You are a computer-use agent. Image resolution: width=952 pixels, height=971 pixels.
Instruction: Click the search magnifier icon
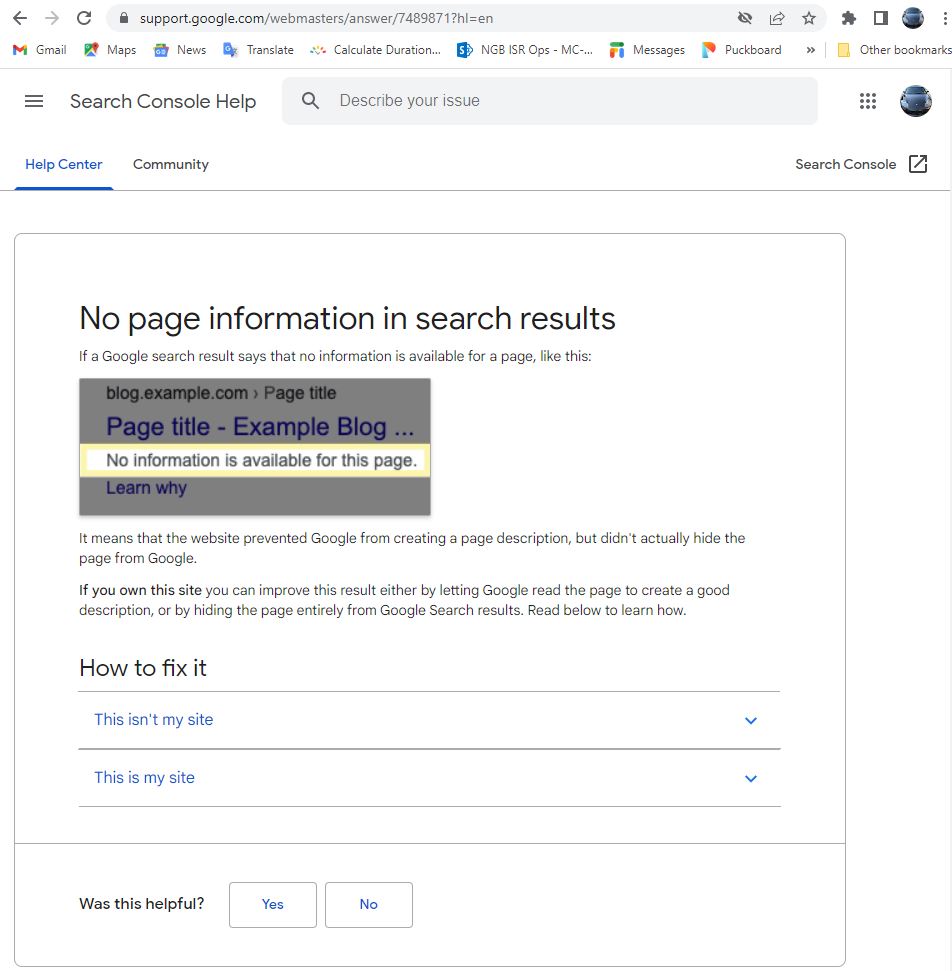coord(311,101)
